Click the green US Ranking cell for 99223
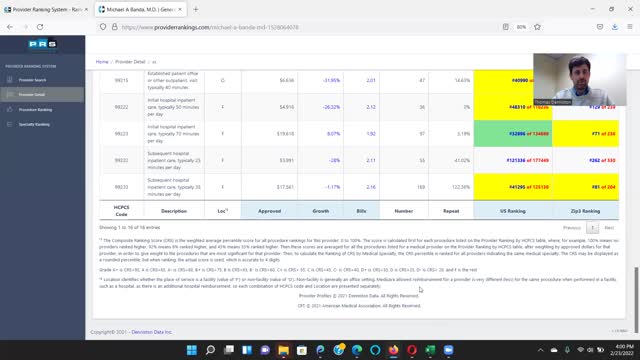Screen dimensions: 640x360 pyautogui.click(x=513, y=133)
